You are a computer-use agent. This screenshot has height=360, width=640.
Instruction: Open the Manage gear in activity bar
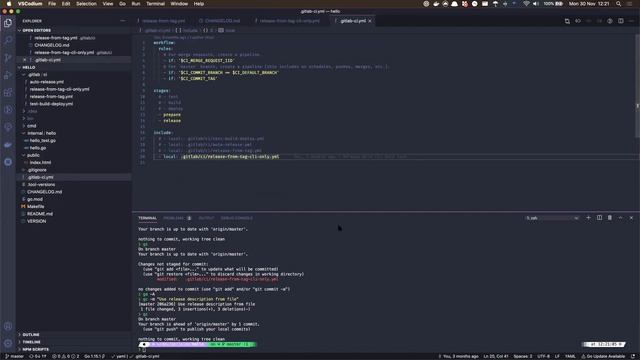click(x=8, y=343)
